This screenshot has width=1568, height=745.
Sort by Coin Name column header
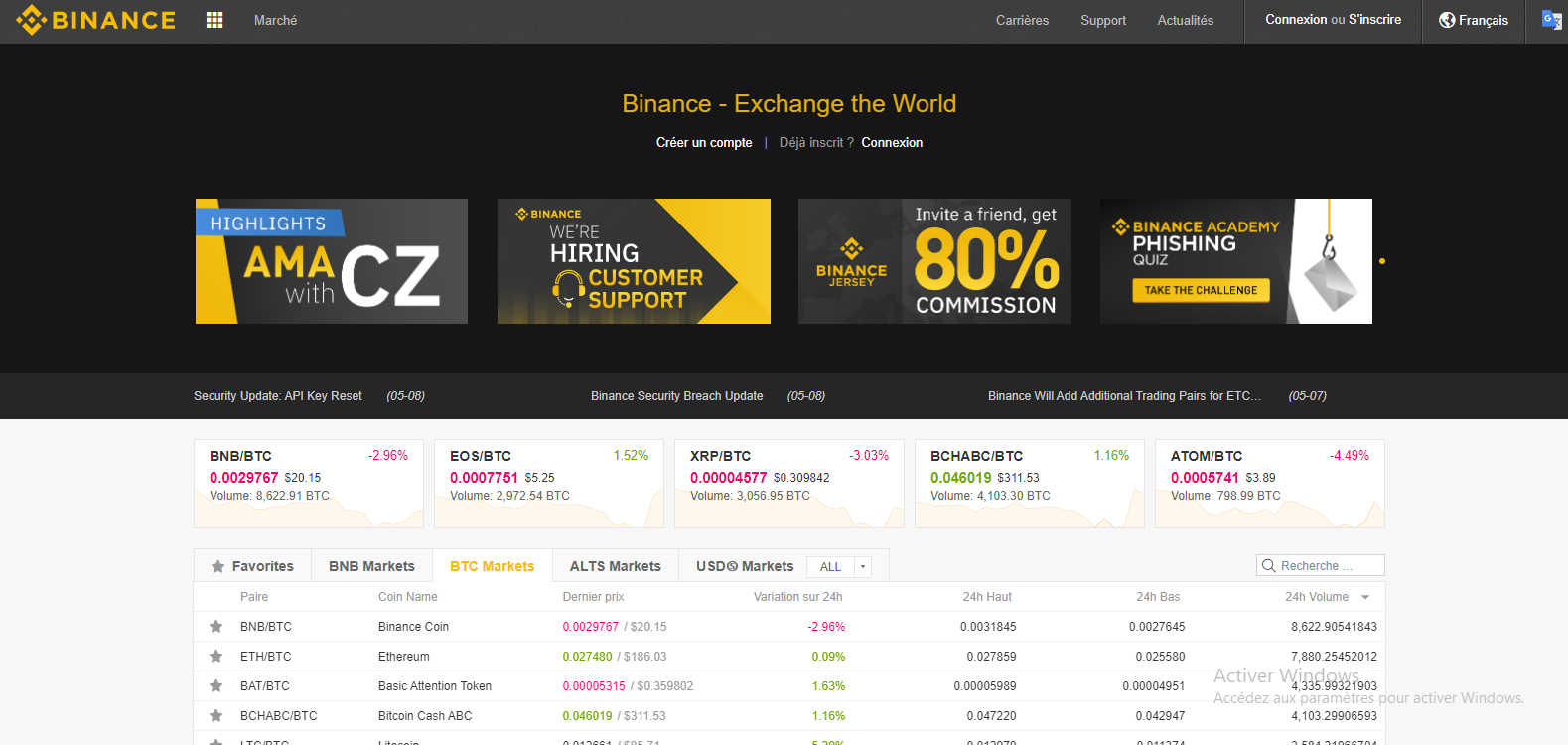click(x=408, y=597)
